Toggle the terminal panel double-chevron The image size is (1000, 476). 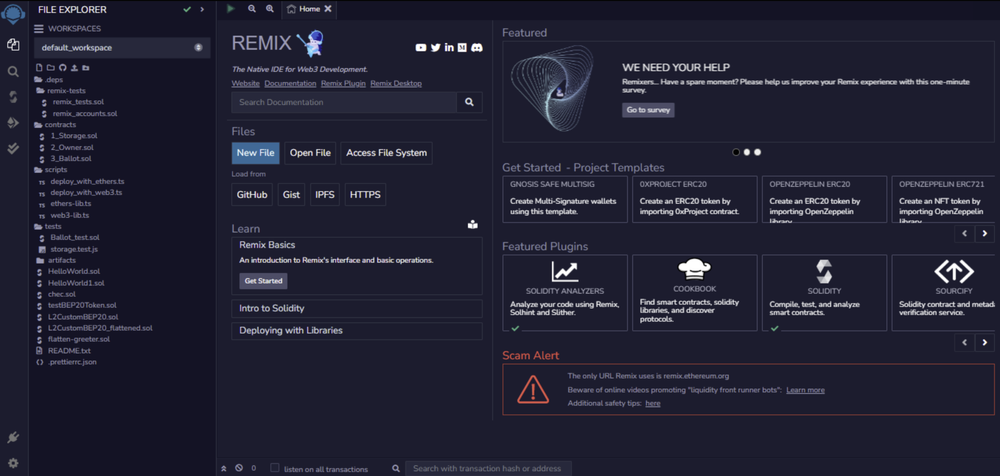coord(224,468)
